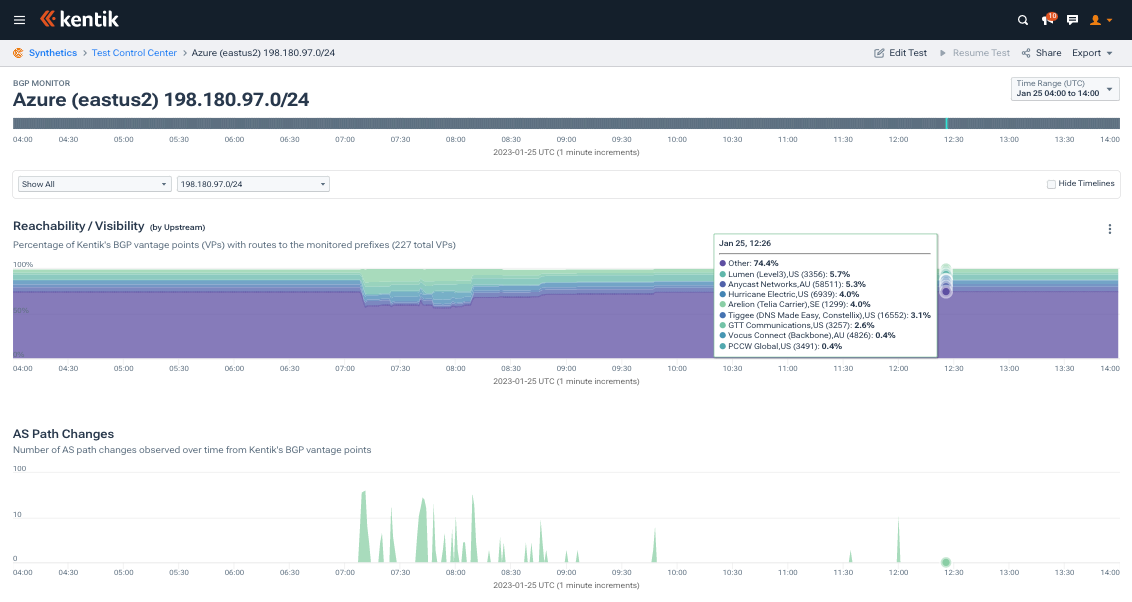Click the Resume Test play icon
This screenshot has height=602, width=1132.
point(943,53)
